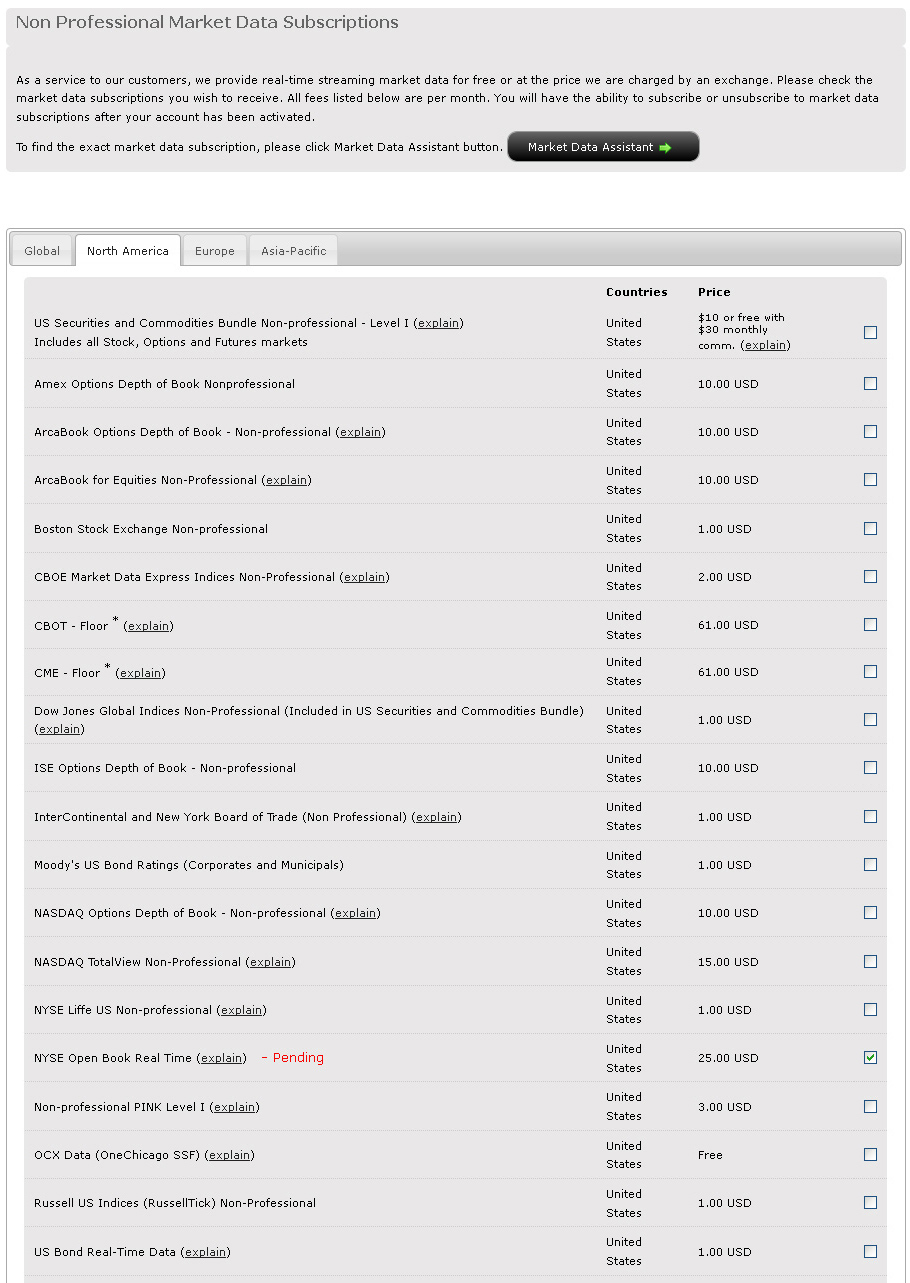Viewport: 910px width, 1283px height.
Task: Tick the ArcaBook Options Depth of Book checkbox
Action: (x=870, y=432)
